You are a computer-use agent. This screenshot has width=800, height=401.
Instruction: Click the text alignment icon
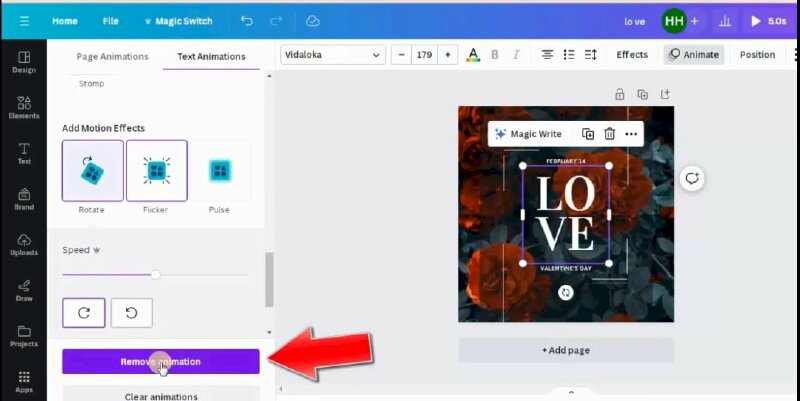tap(547, 54)
